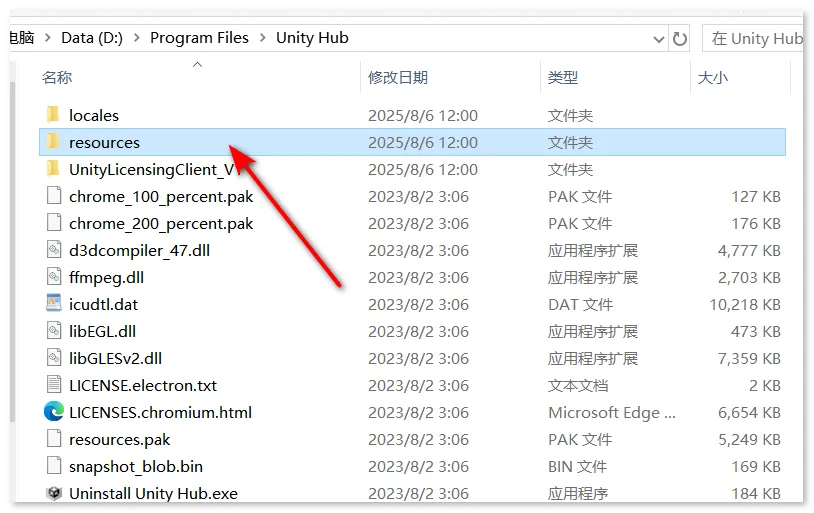Viewport: 814px width, 513px height.
Task: Select ffmpeg.dll file icon
Action: 53,277
